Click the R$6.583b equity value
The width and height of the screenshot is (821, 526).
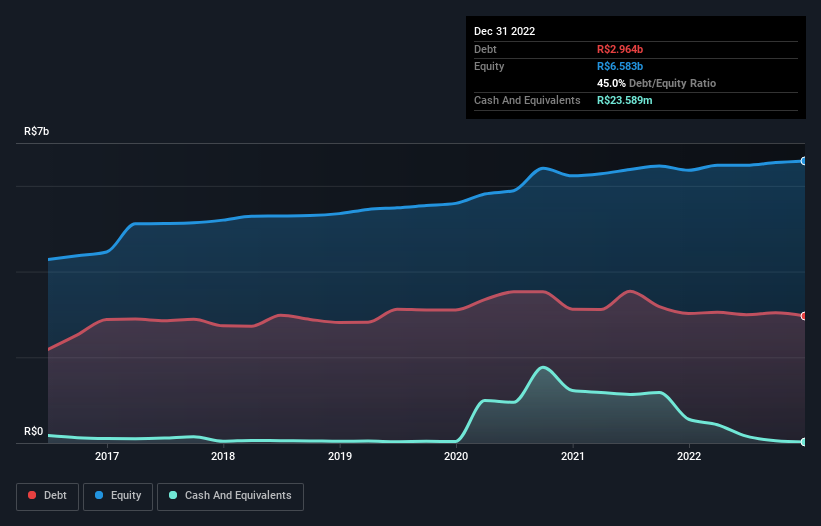[620, 66]
